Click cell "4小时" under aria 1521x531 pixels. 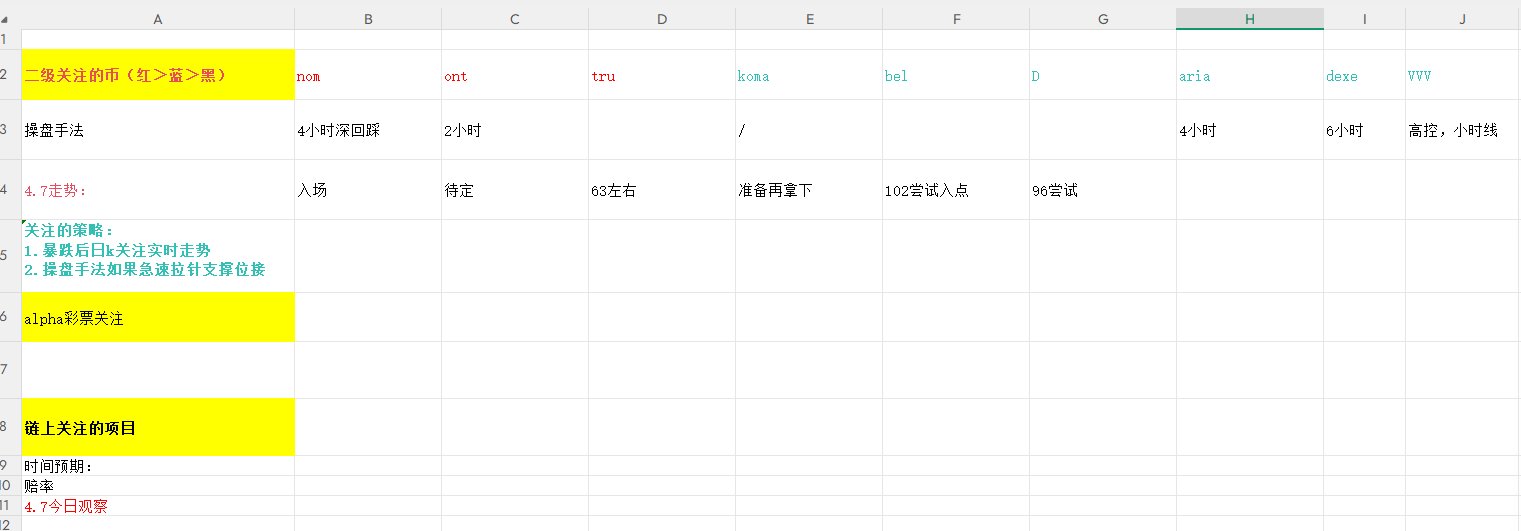pyautogui.click(x=1250, y=130)
